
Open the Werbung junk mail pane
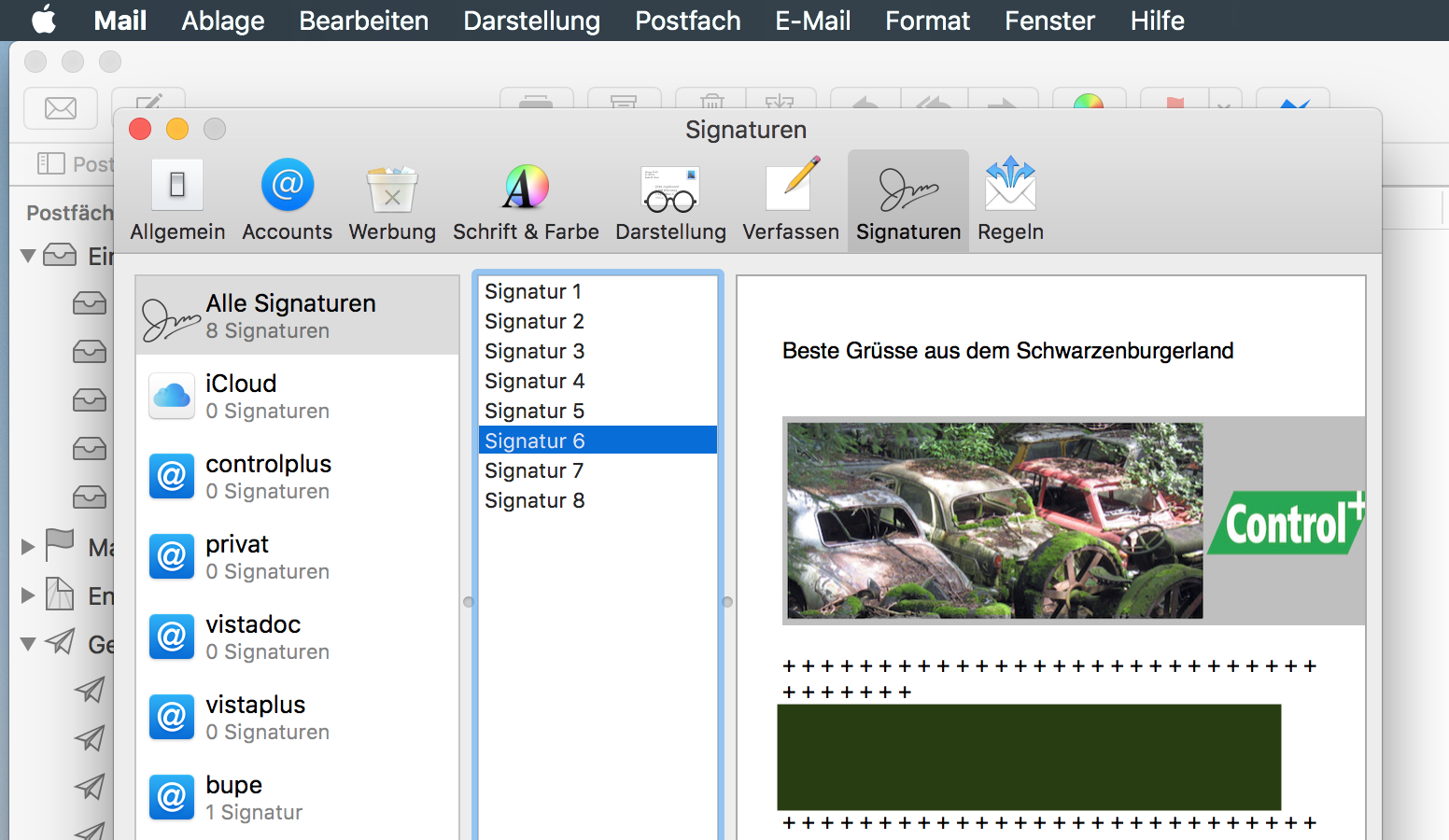click(392, 201)
